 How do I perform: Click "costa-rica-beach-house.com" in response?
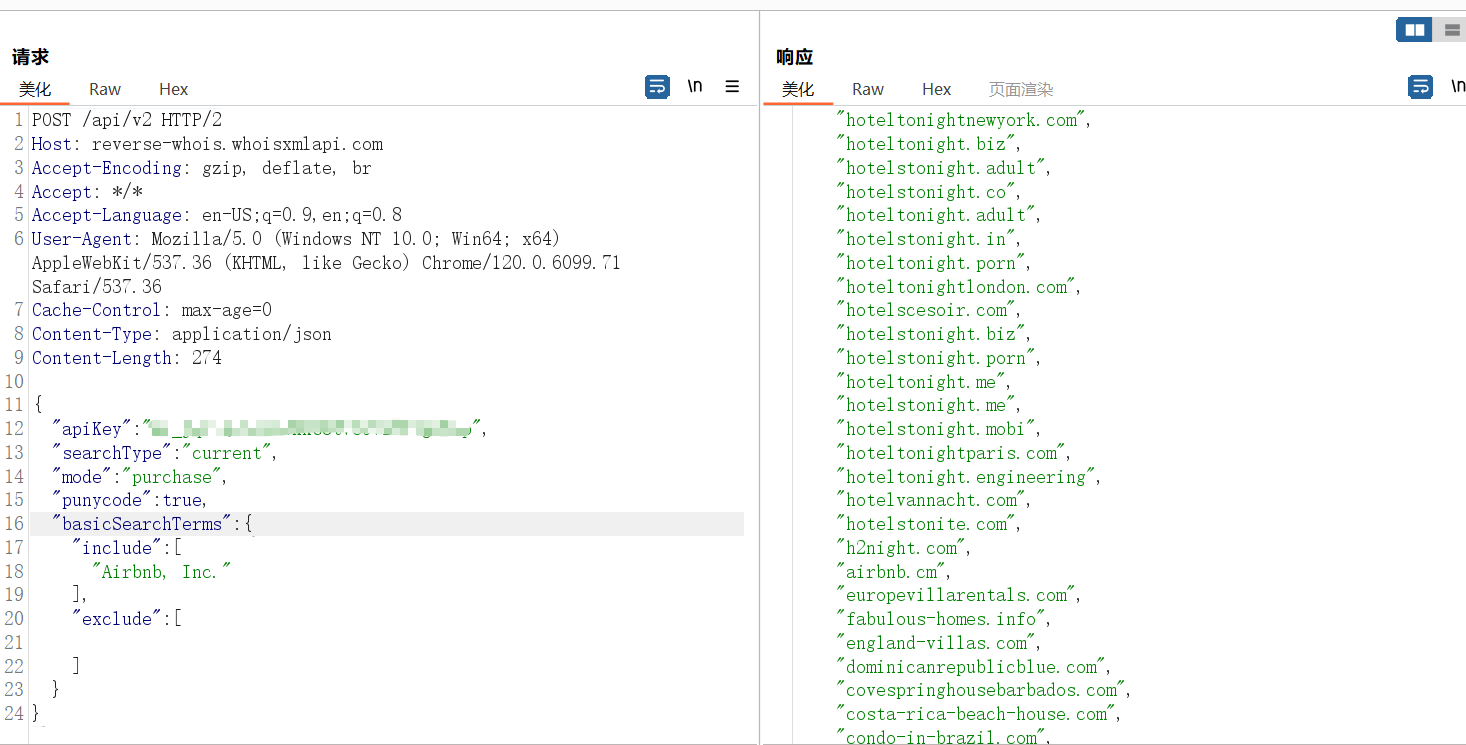point(977,714)
